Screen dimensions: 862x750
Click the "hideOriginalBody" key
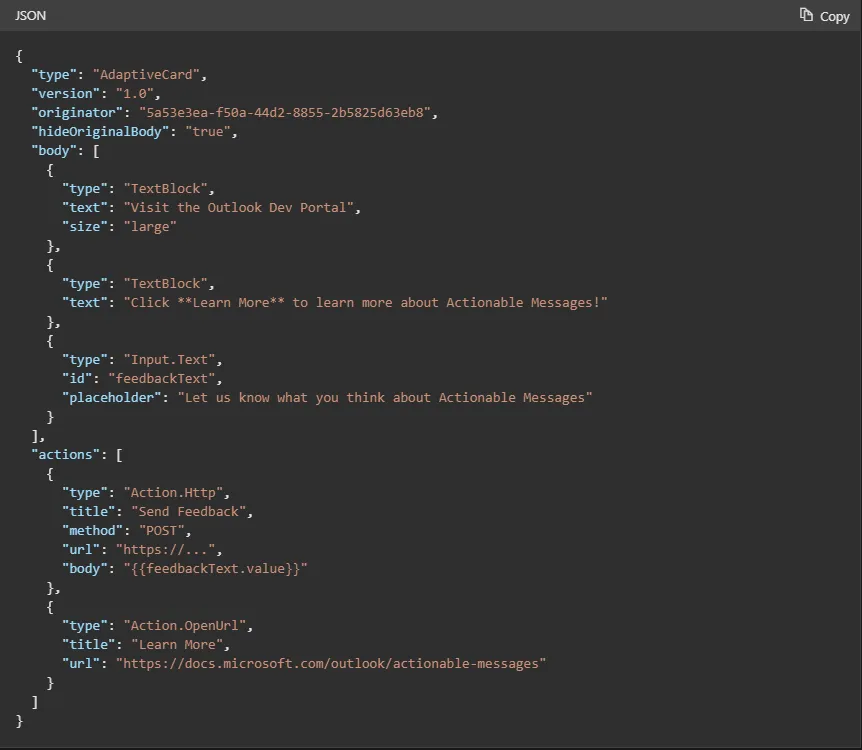pos(100,132)
